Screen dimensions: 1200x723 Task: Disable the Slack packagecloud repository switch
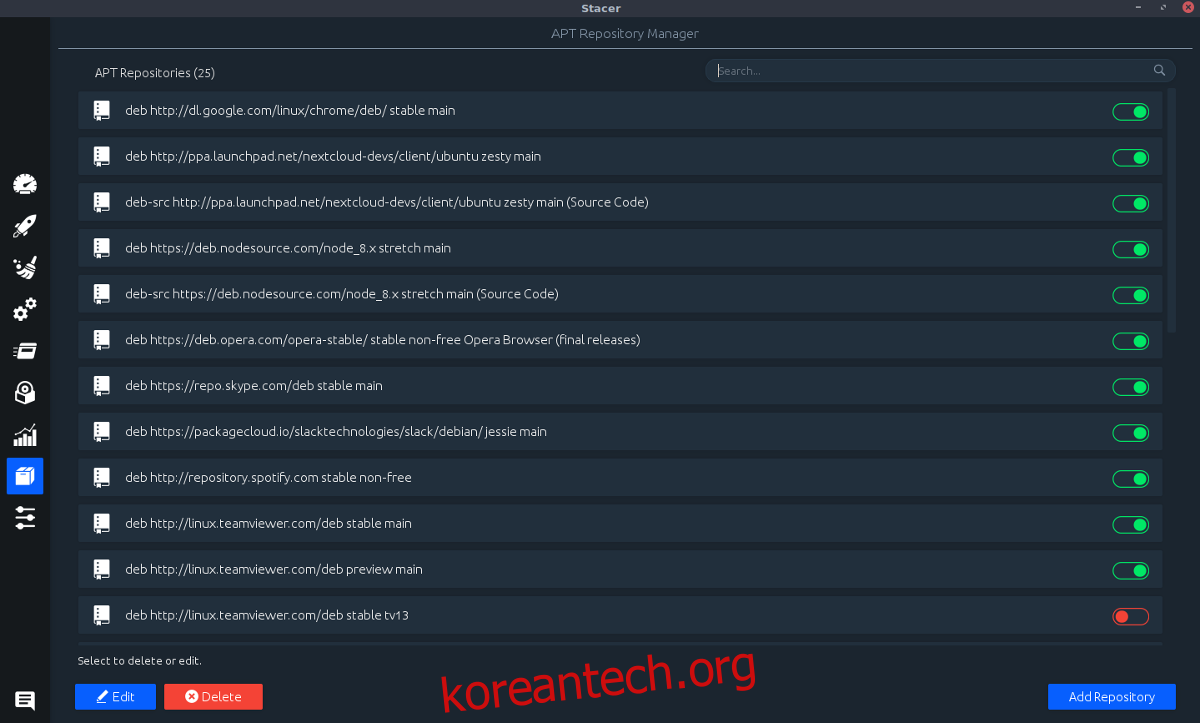(1131, 433)
